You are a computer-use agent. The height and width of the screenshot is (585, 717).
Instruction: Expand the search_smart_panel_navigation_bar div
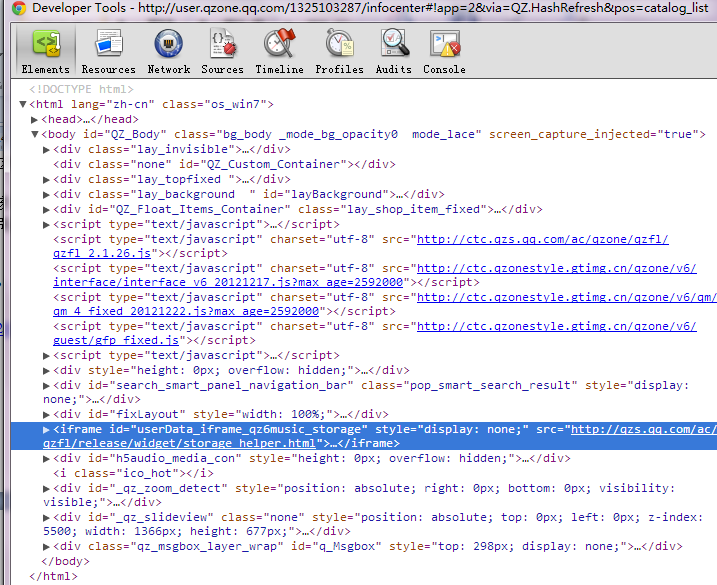pos(46,386)
